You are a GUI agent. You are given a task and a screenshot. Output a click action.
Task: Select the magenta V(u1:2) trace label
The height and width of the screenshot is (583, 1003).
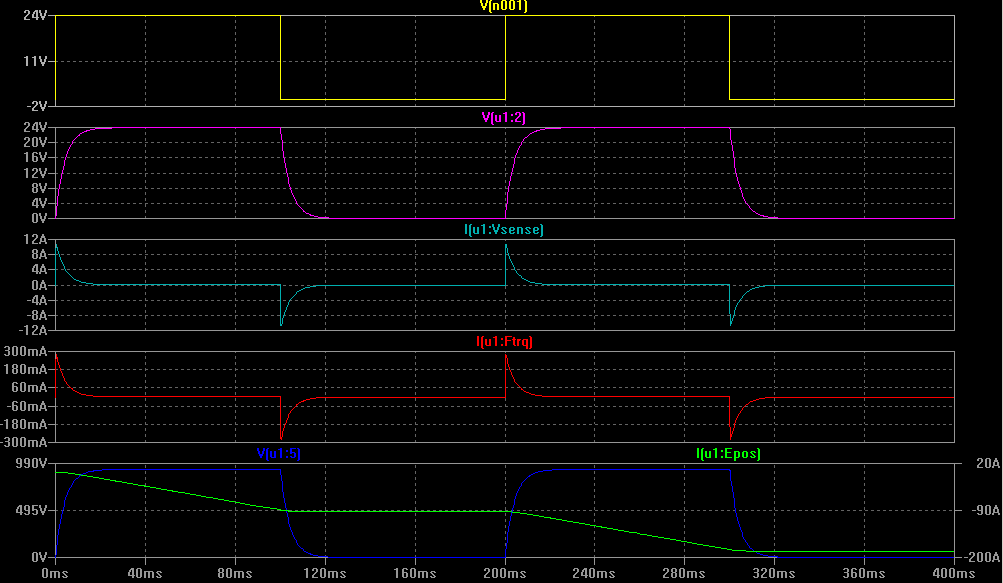tap(504, 118)
